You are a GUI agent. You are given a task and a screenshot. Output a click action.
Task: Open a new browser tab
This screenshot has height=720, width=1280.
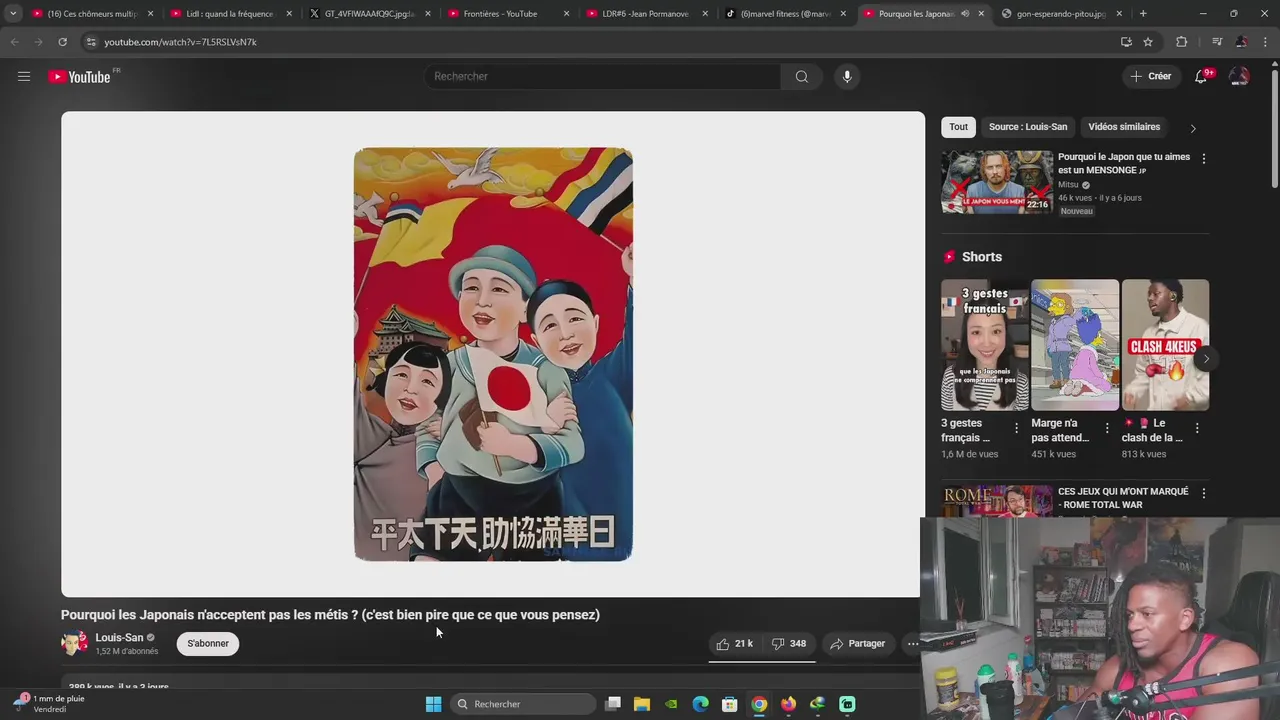pos(1143,14)
